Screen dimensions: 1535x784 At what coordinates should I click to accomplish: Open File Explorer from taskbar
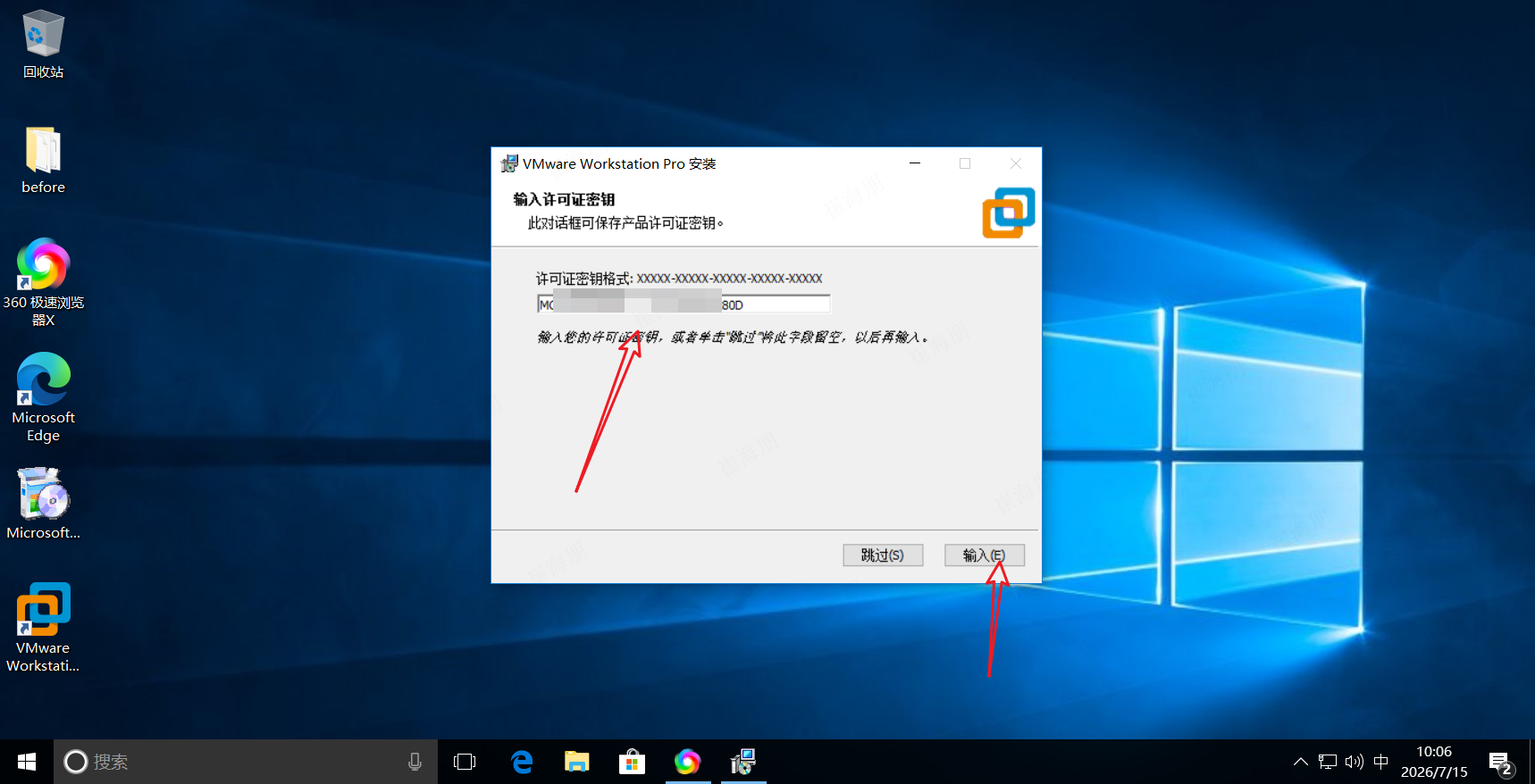tap(577, 762)
